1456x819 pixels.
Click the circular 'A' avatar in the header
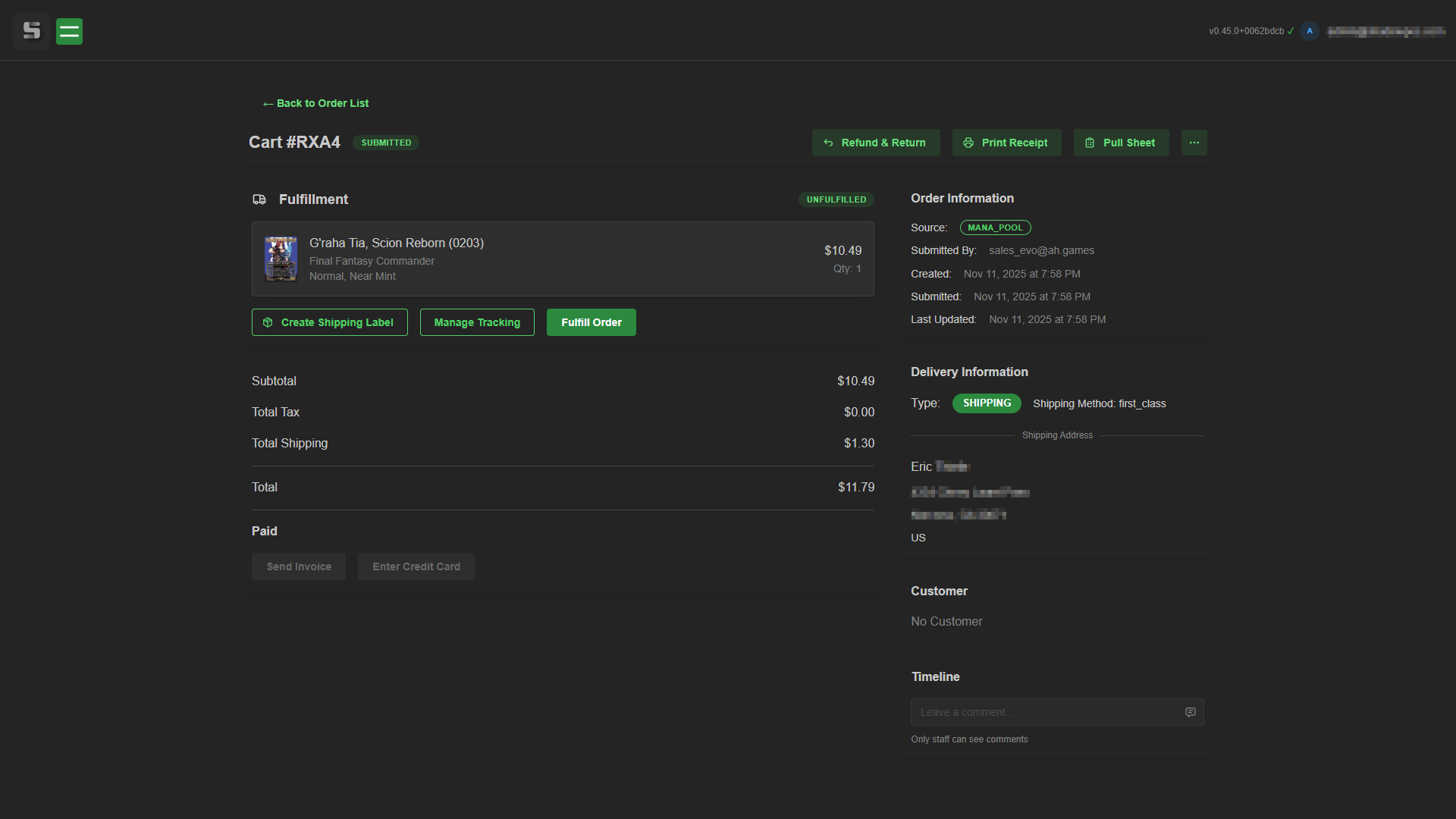tap(1310, 30)
